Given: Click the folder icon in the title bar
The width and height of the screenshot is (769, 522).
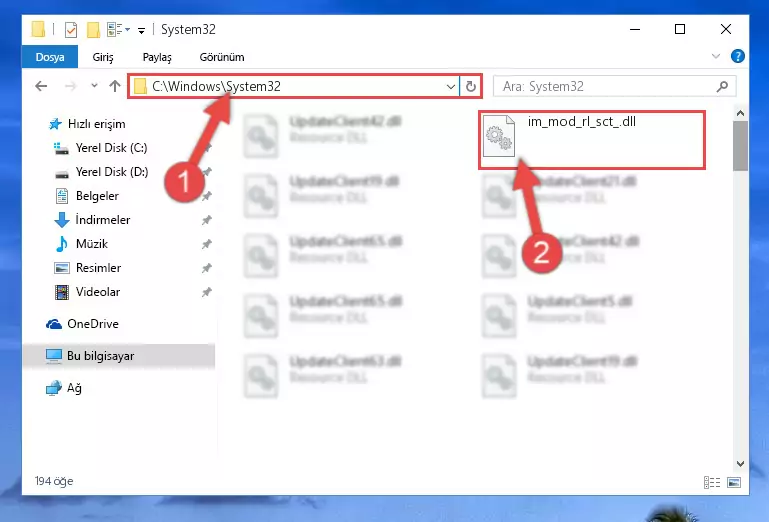Looking at the screenshot, I should [38, 29].
